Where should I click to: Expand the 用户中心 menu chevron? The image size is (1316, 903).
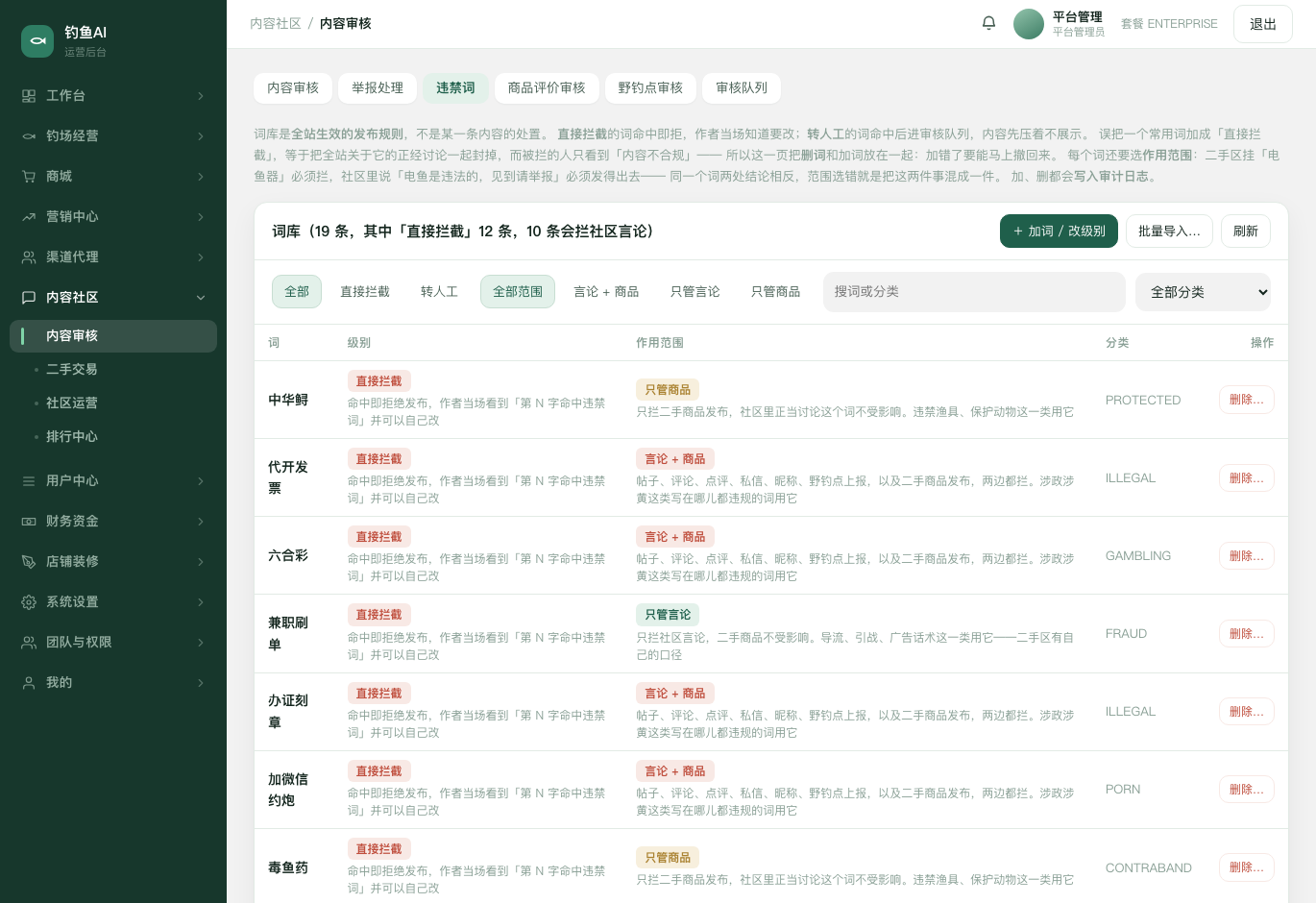[x=201, y=481]
